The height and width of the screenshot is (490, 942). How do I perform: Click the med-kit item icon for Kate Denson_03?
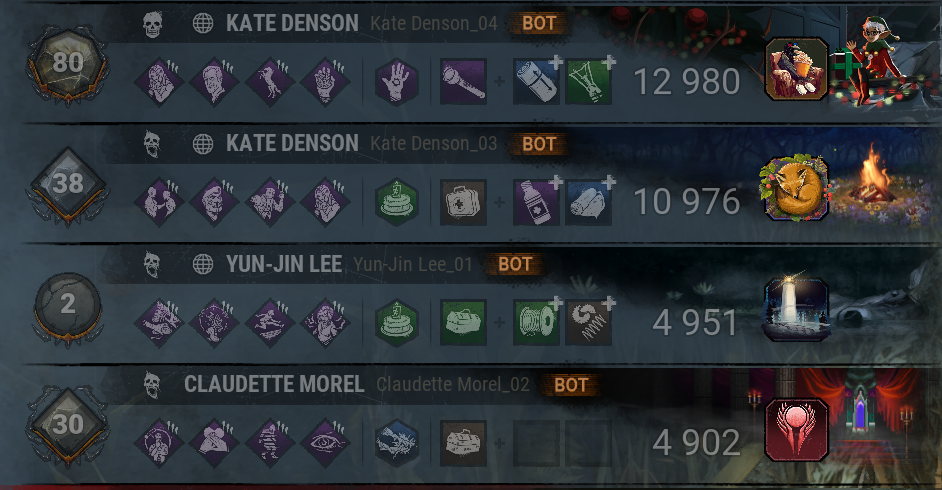tap(463, 202)
